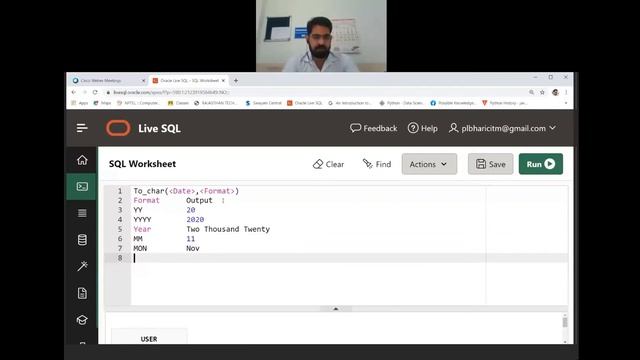The width and height of the screenshot is (640, 360).
Task: Open Code Library graduation cap icon
Action: pos(82,320)
